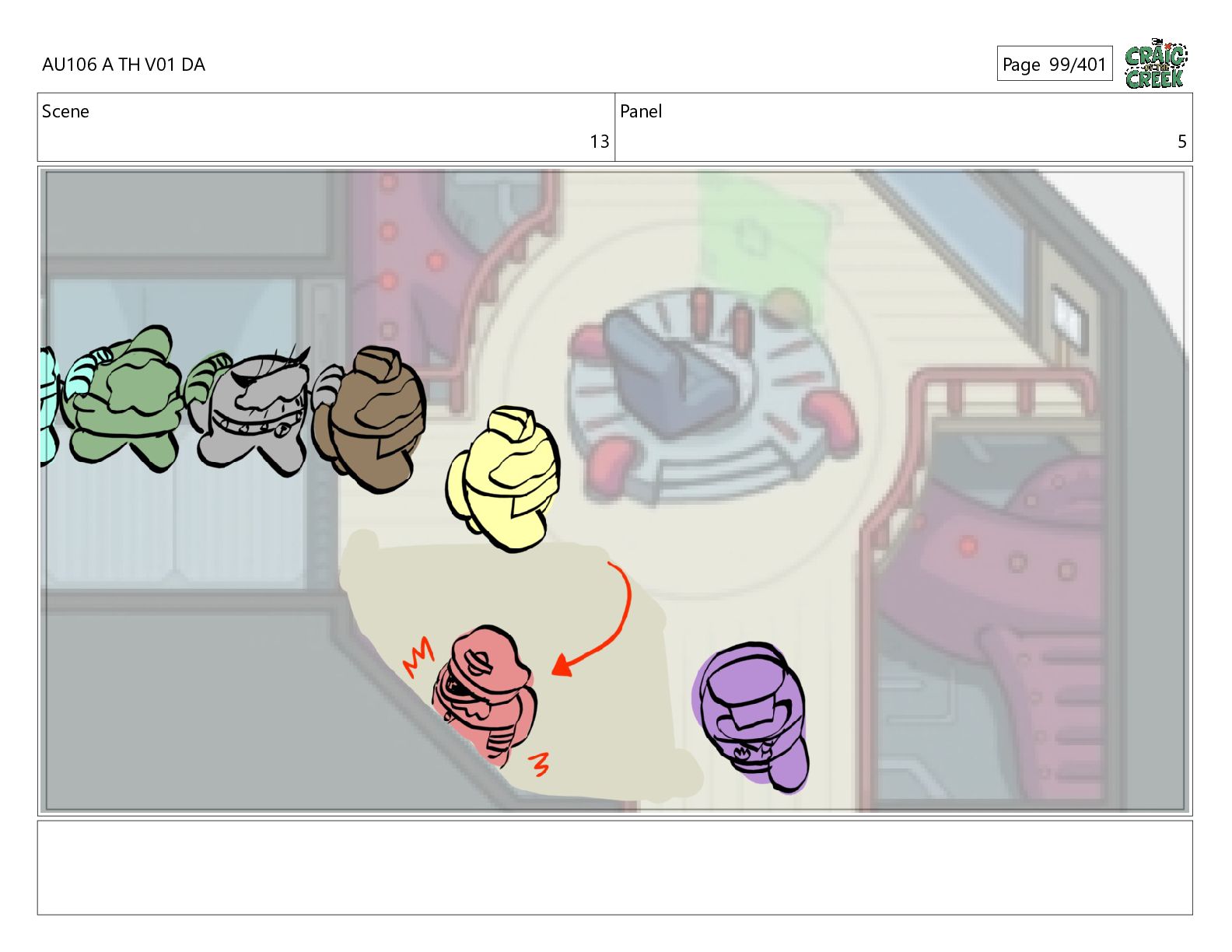The width and height of the screenshot is (1232, 952).
Task: Click the Craig of the Creek logo
Action: tap(1156, 64)
